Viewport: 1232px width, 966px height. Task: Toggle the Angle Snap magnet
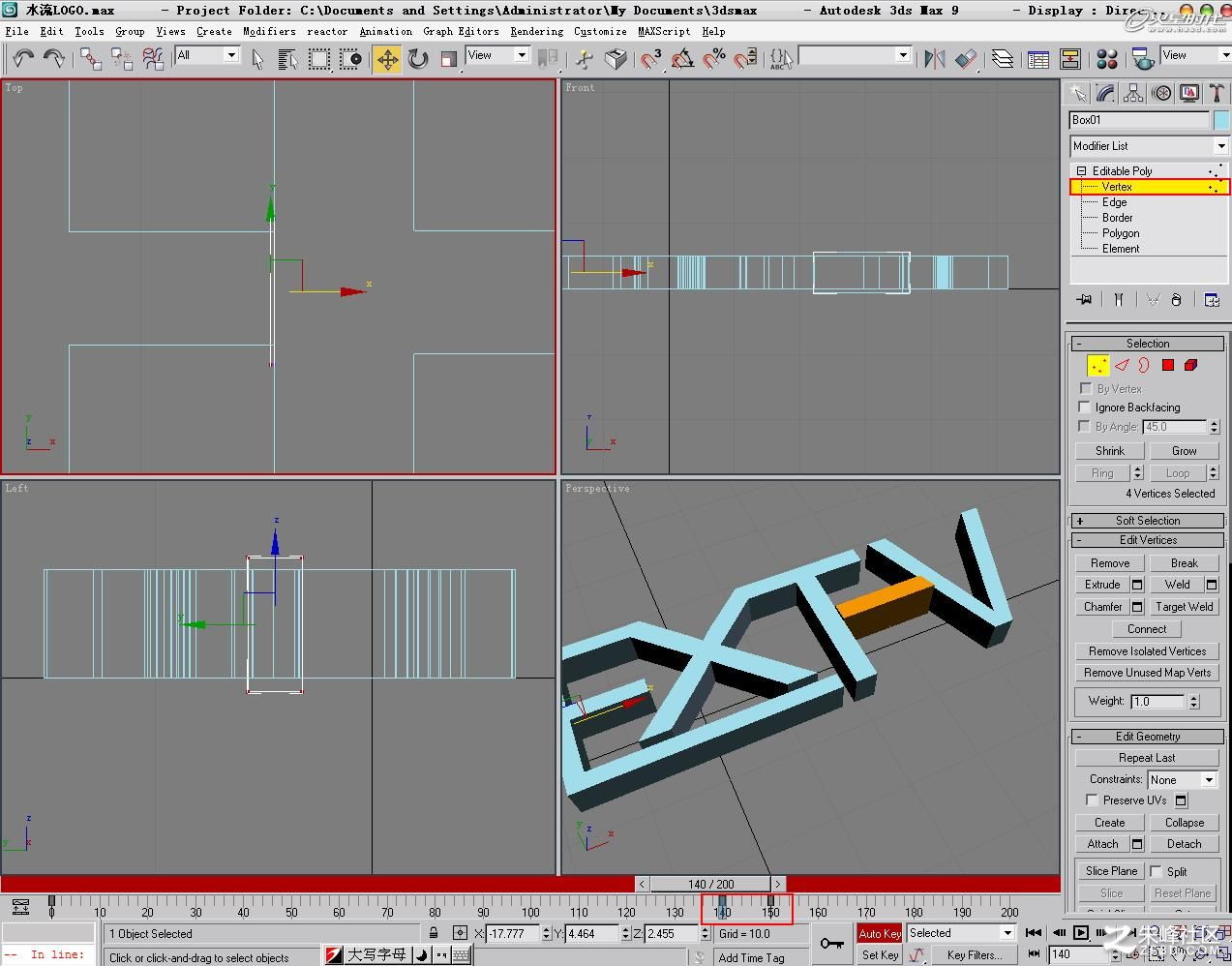coord(682,59)
